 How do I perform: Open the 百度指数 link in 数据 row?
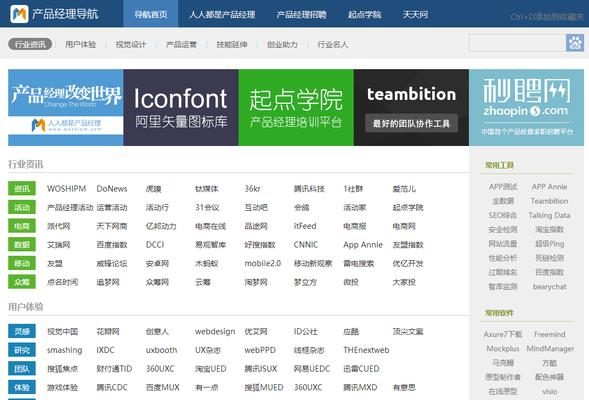(112, 245)
